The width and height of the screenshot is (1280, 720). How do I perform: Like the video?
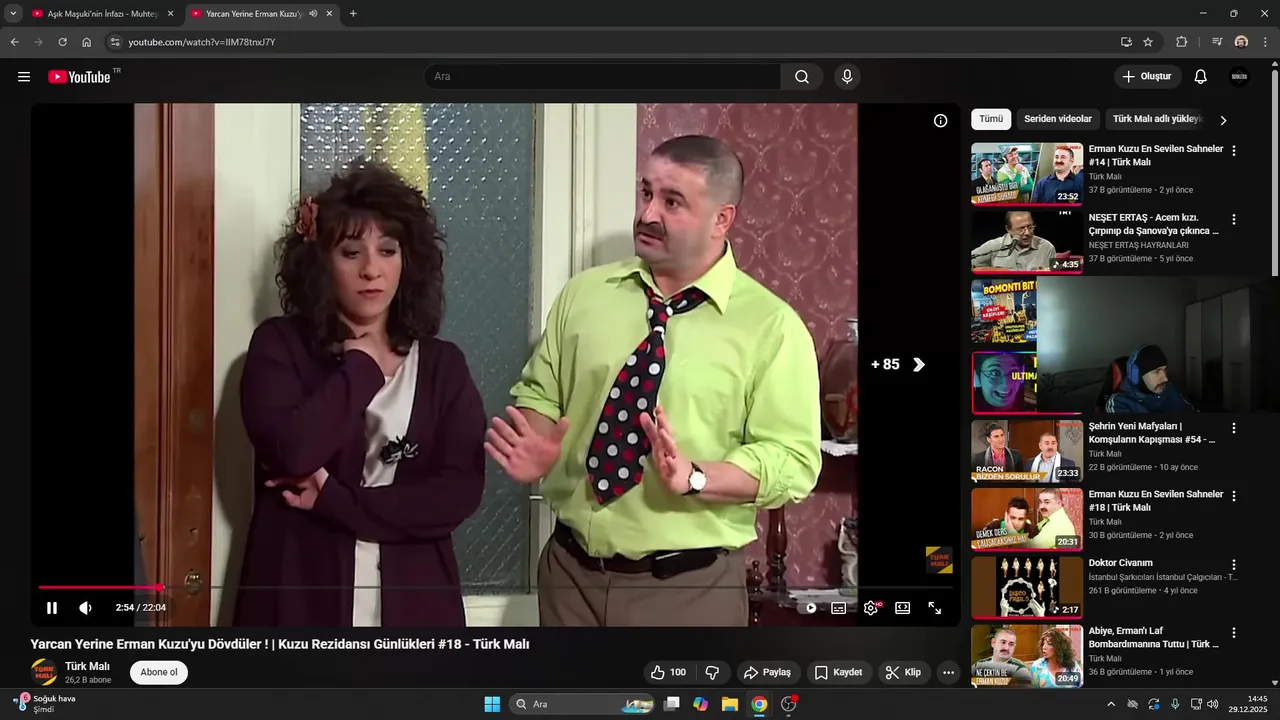pos(668,672)
